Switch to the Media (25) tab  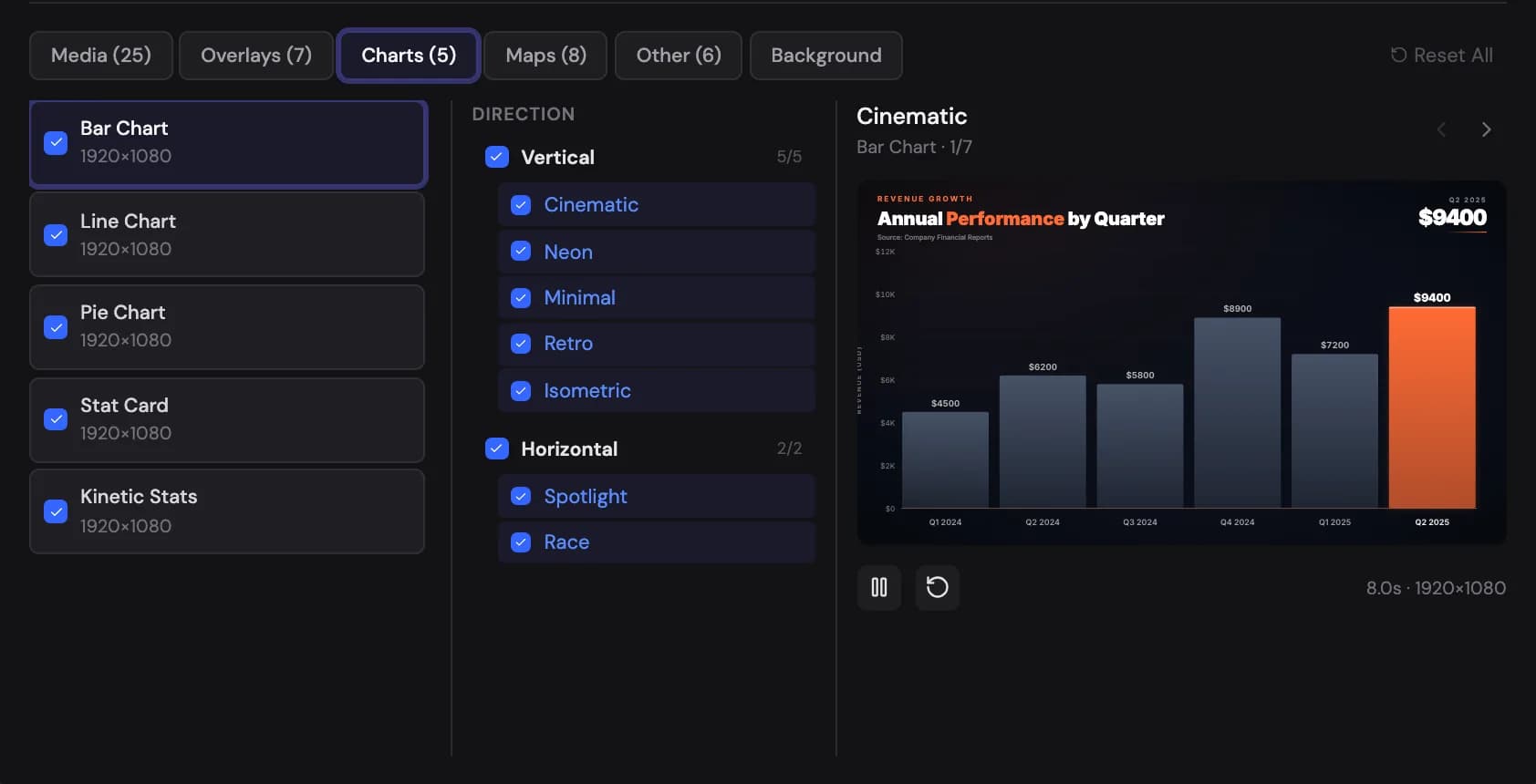(101, 56)
